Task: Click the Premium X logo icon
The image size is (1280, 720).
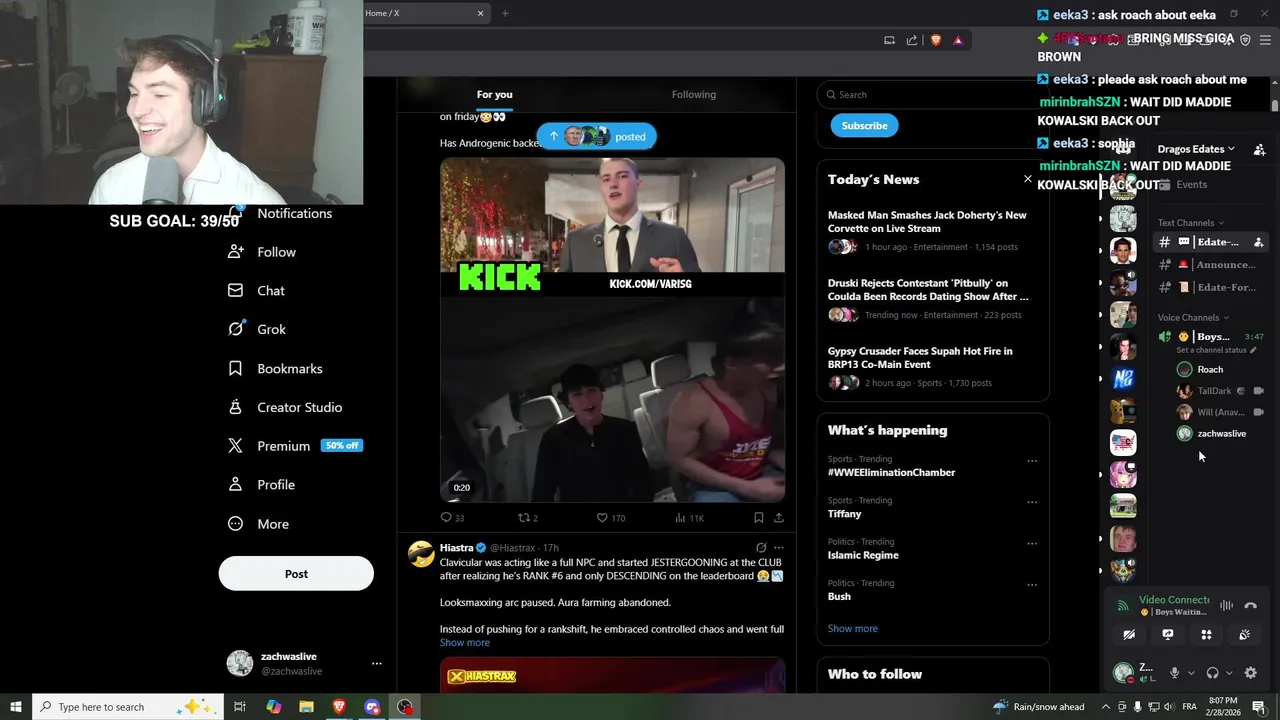Action: coord(235,446)
